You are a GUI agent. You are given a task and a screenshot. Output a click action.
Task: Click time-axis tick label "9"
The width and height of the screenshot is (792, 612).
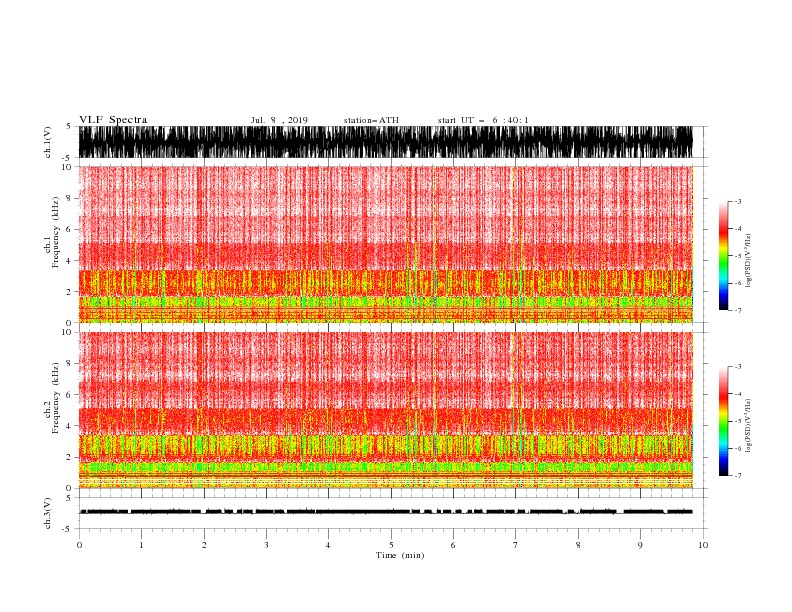tap(640, 545)
